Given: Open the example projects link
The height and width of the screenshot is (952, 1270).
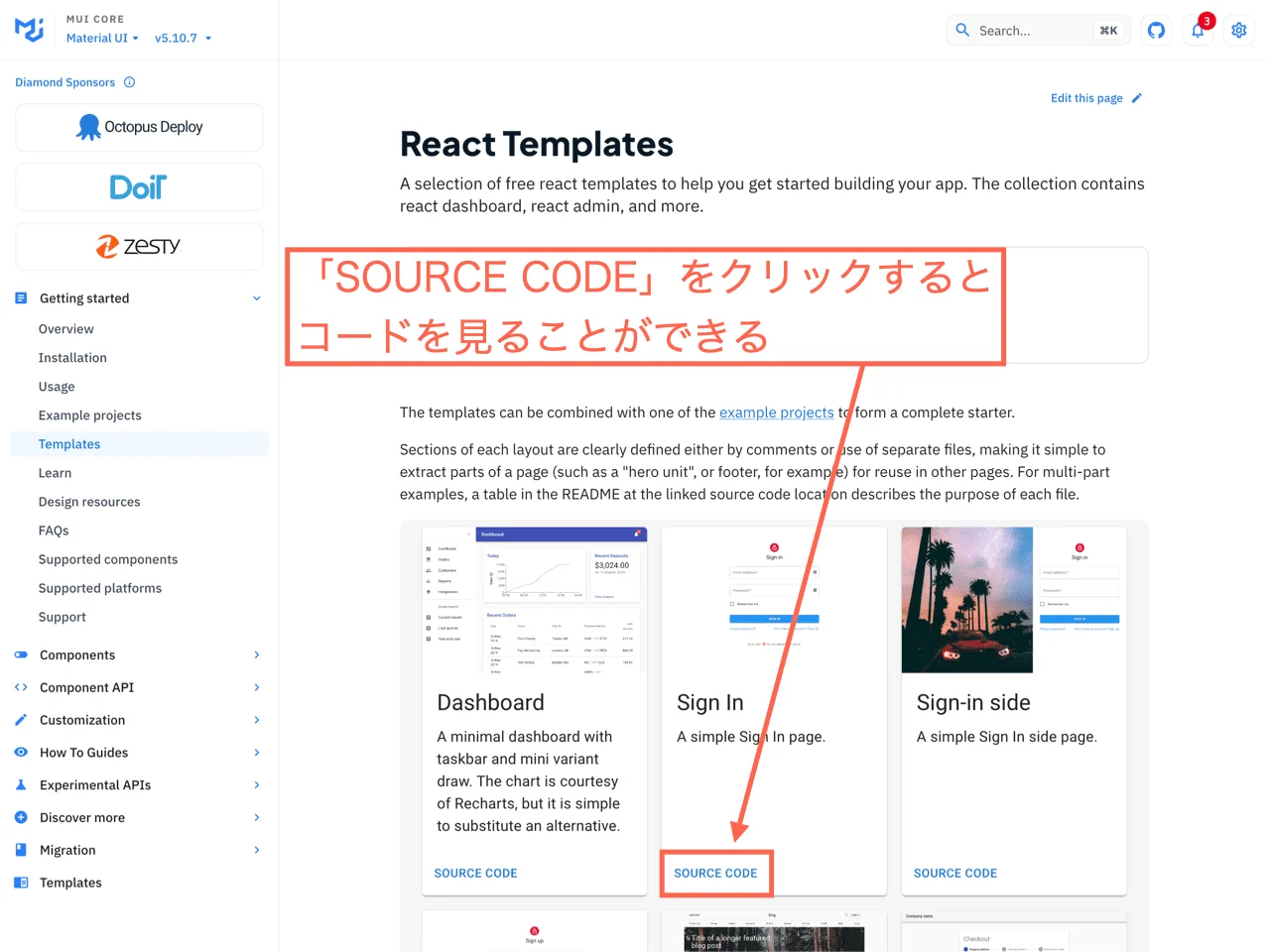Looking at the screenshot, I should (777, 413).
